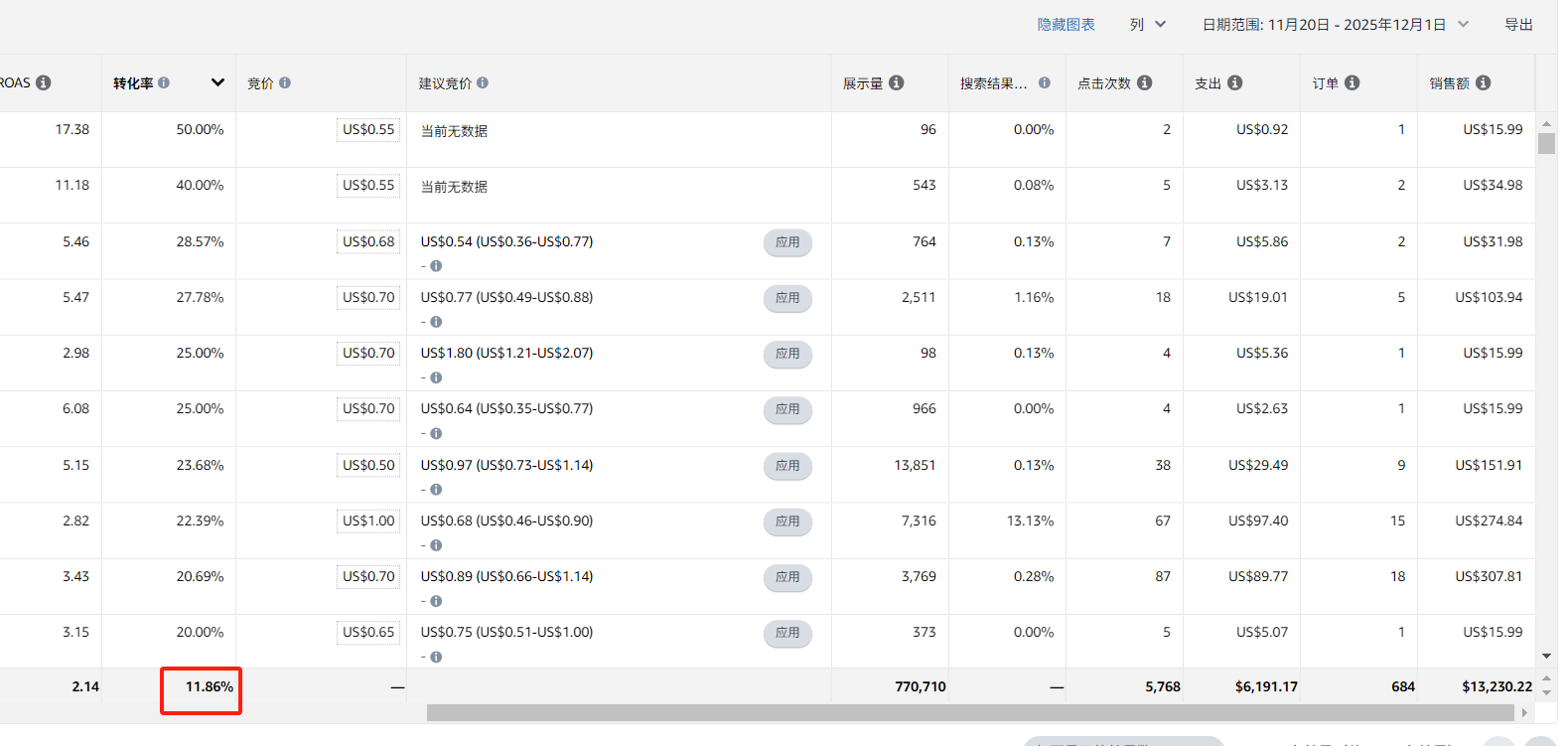Click the horizontal scrollbar under the table
Image resolution: width=1568 pixels, height=746 pixels.
pos(971,712)
